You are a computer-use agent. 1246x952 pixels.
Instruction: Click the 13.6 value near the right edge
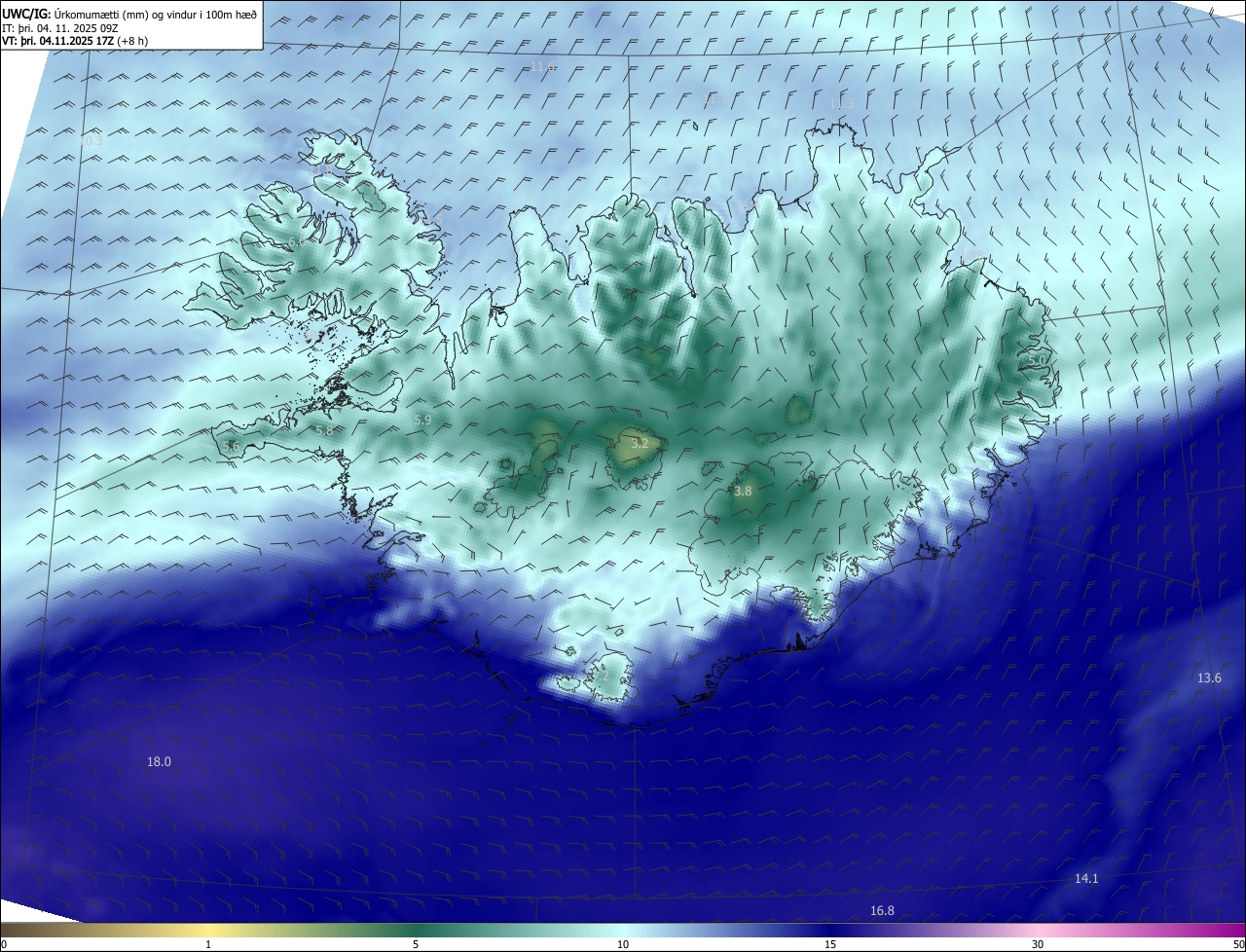pos(1209,678)
